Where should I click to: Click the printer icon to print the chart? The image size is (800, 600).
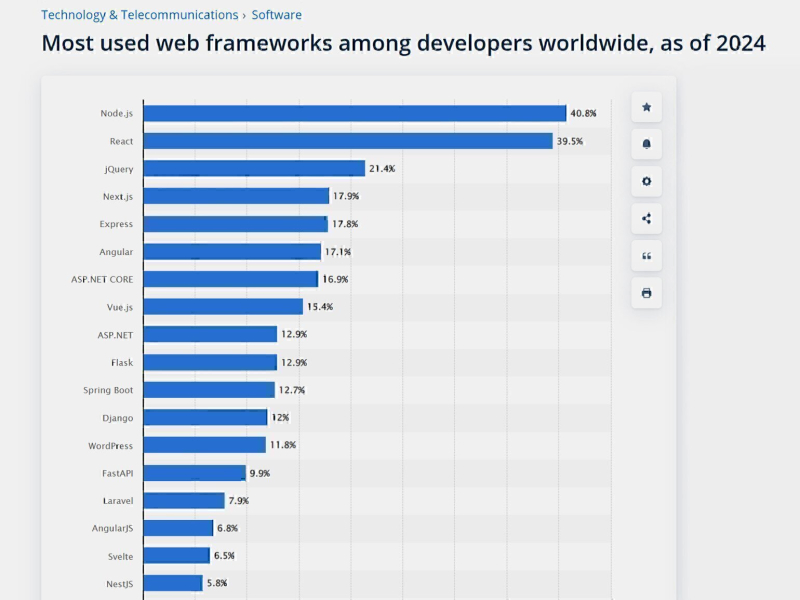(646, 293)
